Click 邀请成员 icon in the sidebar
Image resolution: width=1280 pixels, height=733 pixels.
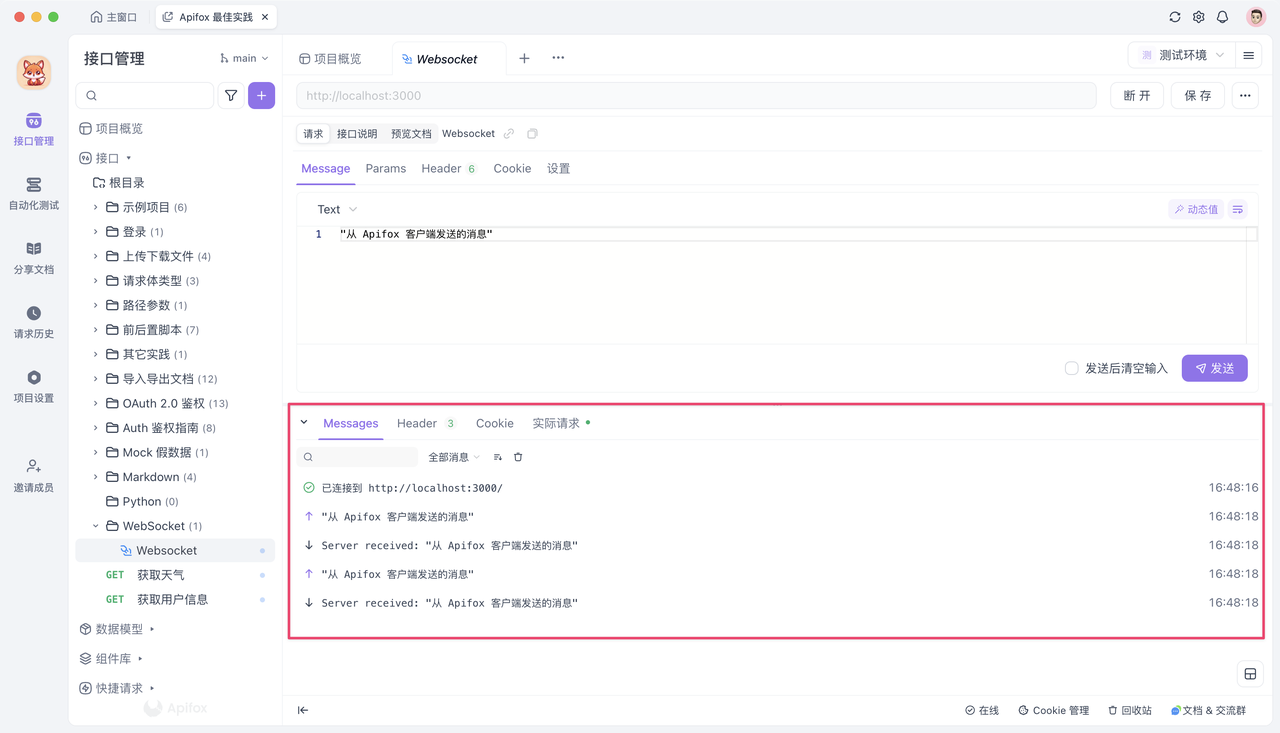(x=34, y=466)
